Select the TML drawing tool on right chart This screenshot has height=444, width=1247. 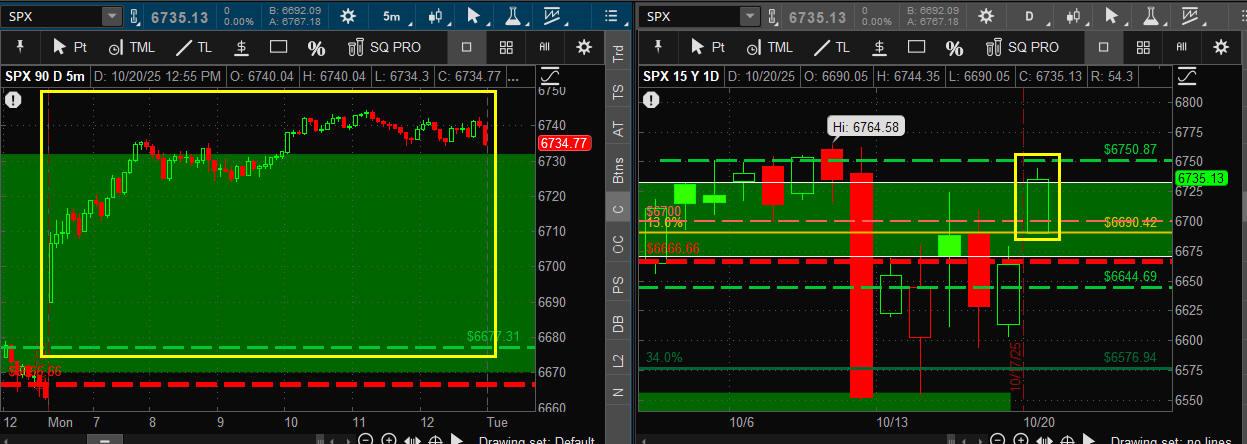pos(769,47)
